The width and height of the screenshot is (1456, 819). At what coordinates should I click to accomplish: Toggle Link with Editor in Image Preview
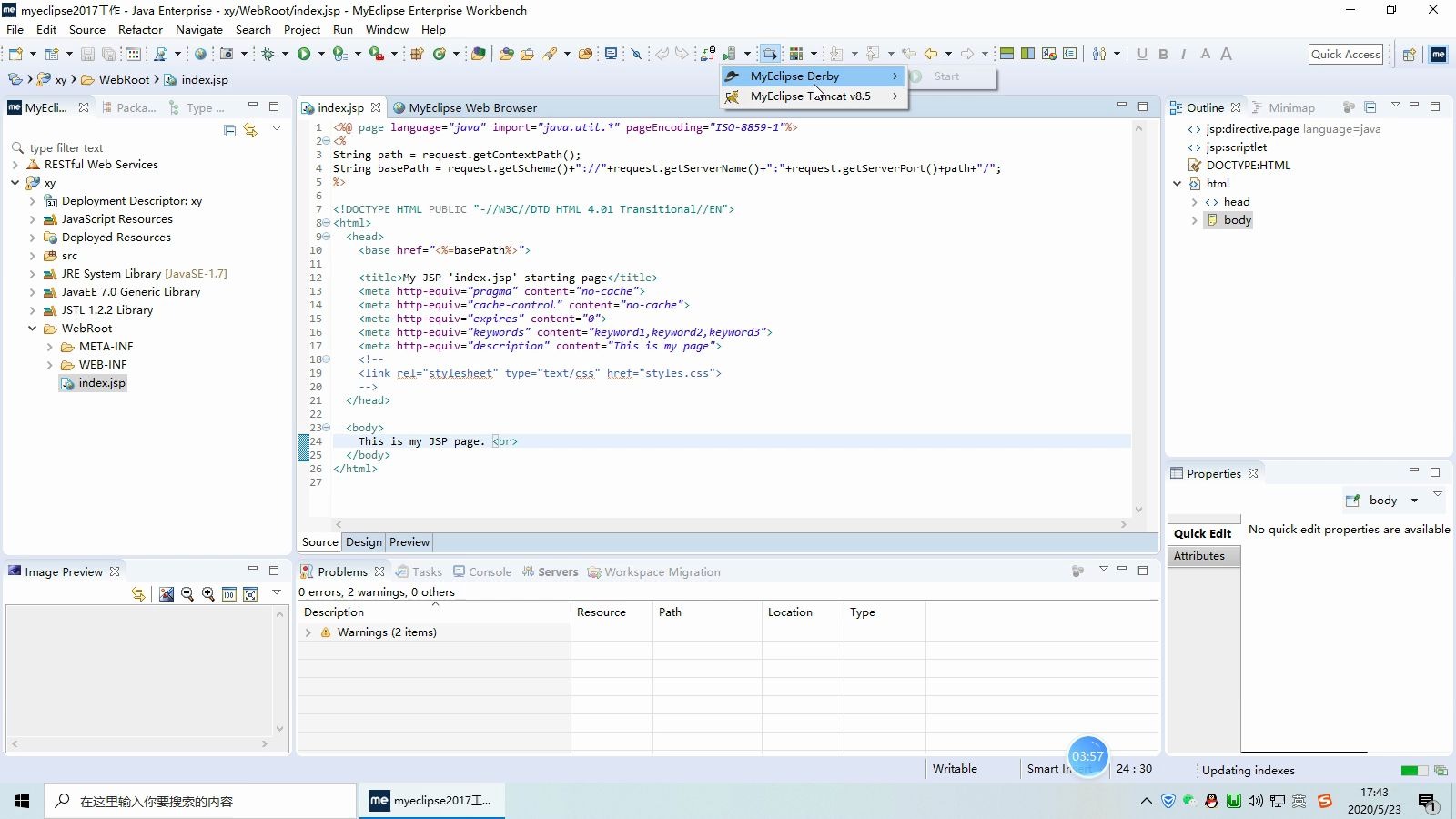[x=138, y=594]
